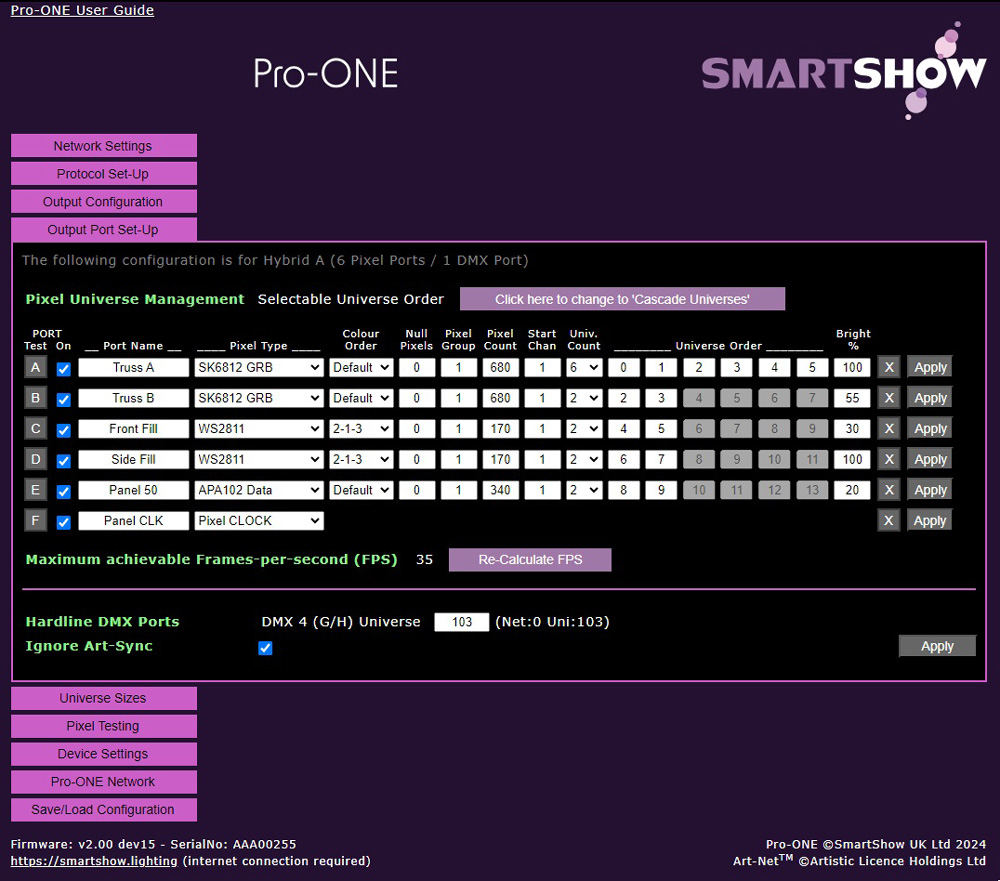Screen dimensions: 1000x881
Task: Click the Re-Calculate FPS button
Action: (529, 560)
